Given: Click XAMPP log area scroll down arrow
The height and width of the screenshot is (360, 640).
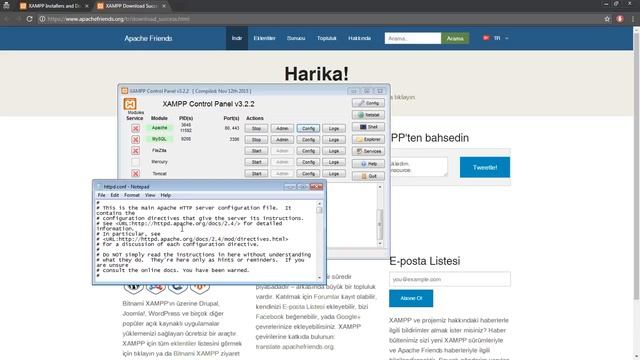Looking at the screenshot, I should click(x=380, y=244).
